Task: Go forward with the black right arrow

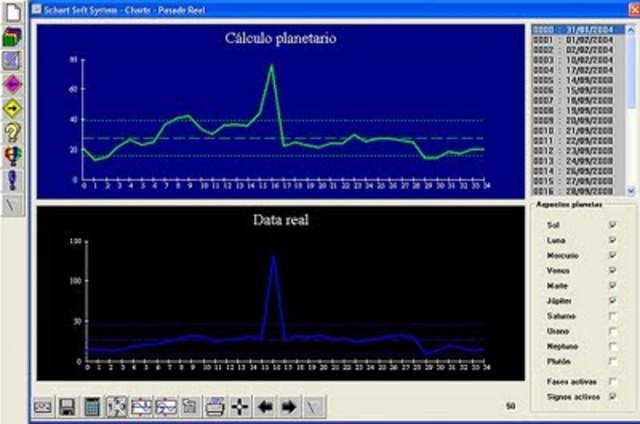Action: [289, 406]
